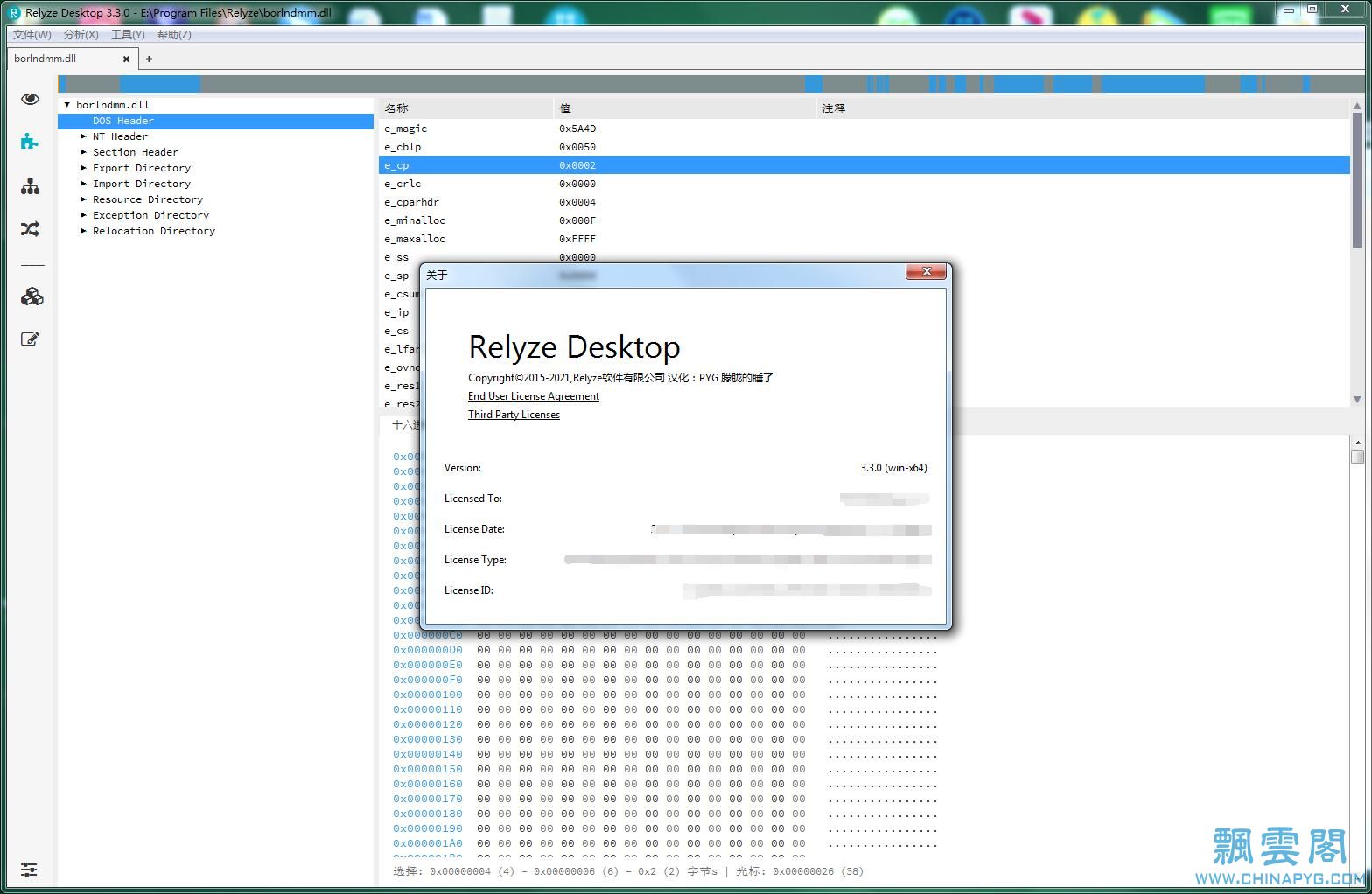Select the e_magic row
The width and height of the screenshot is (1372, 894).
click(864, 129)
